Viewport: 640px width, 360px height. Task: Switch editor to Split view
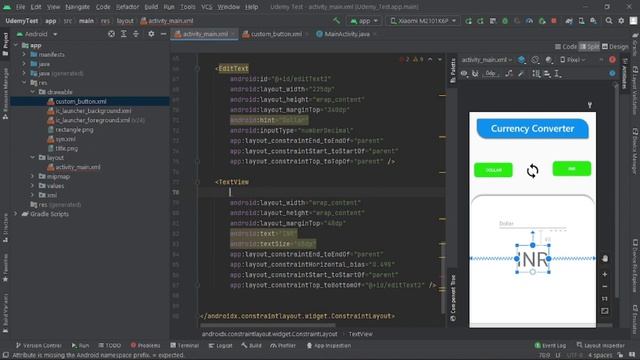pyautogui.click(x=589, y=47)
